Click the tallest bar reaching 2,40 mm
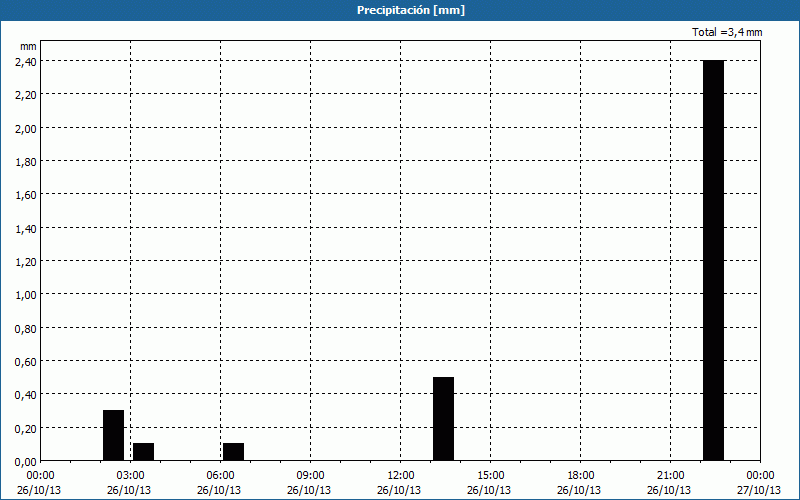The height and width of the screenshot is (500, 800). (713, 261)
